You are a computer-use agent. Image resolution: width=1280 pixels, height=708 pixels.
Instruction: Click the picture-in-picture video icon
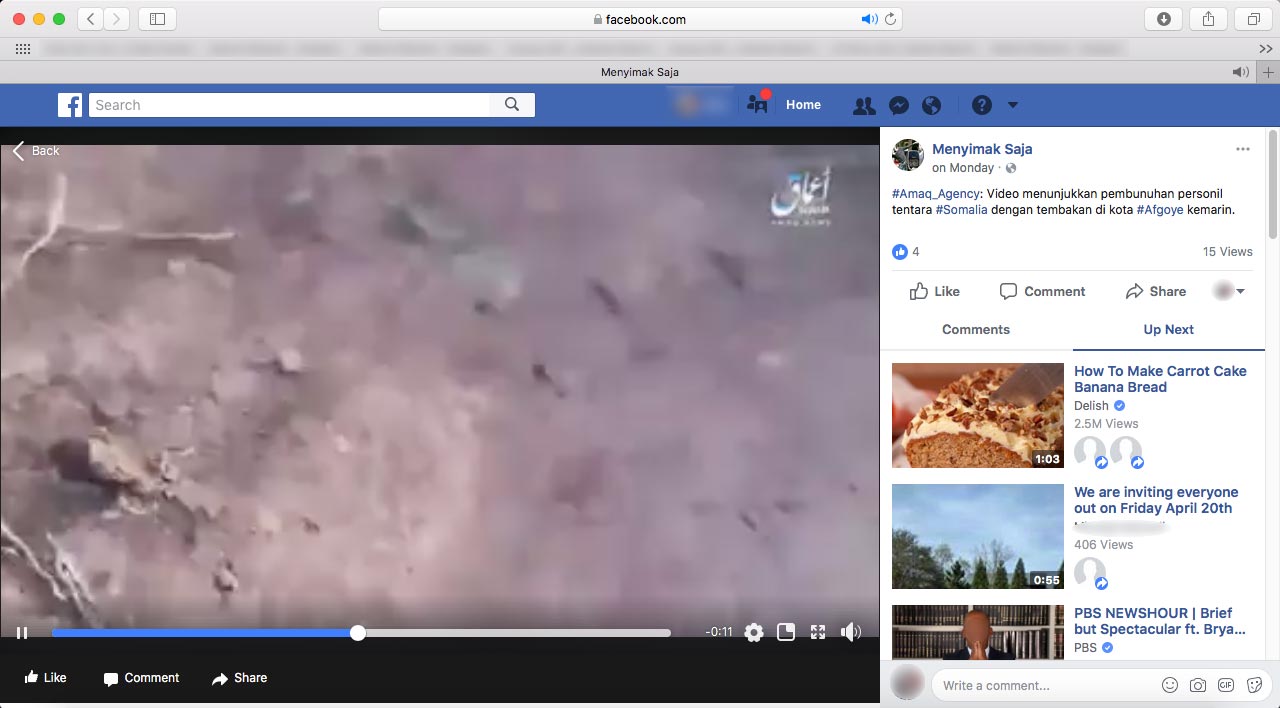pyautogui.click(x=786, y=632)
